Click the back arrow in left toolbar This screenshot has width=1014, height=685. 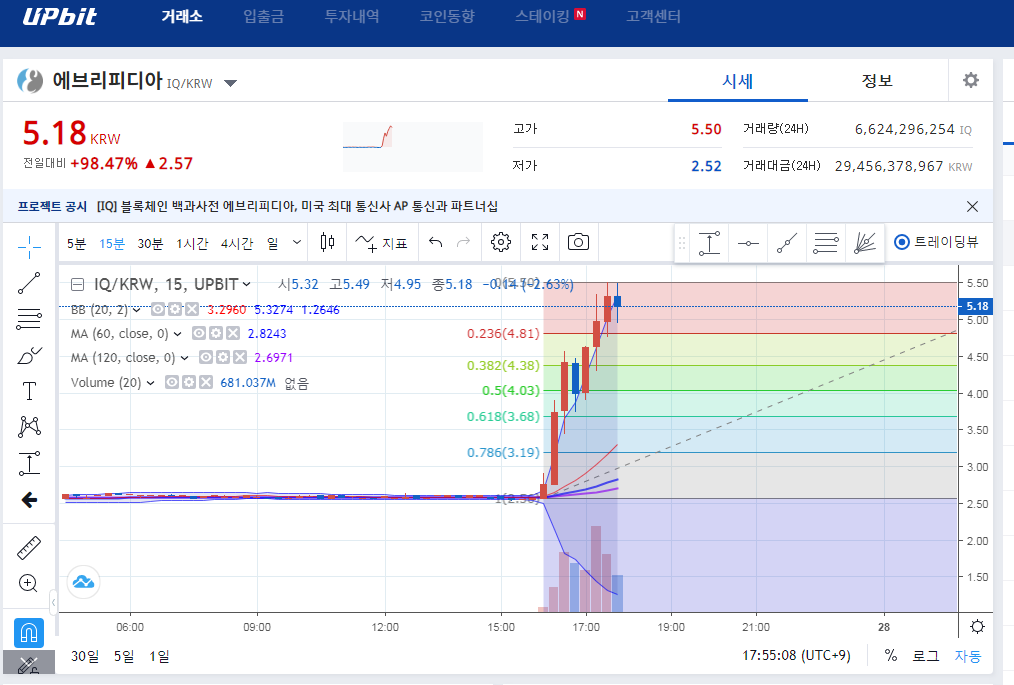tap(29, 499)
